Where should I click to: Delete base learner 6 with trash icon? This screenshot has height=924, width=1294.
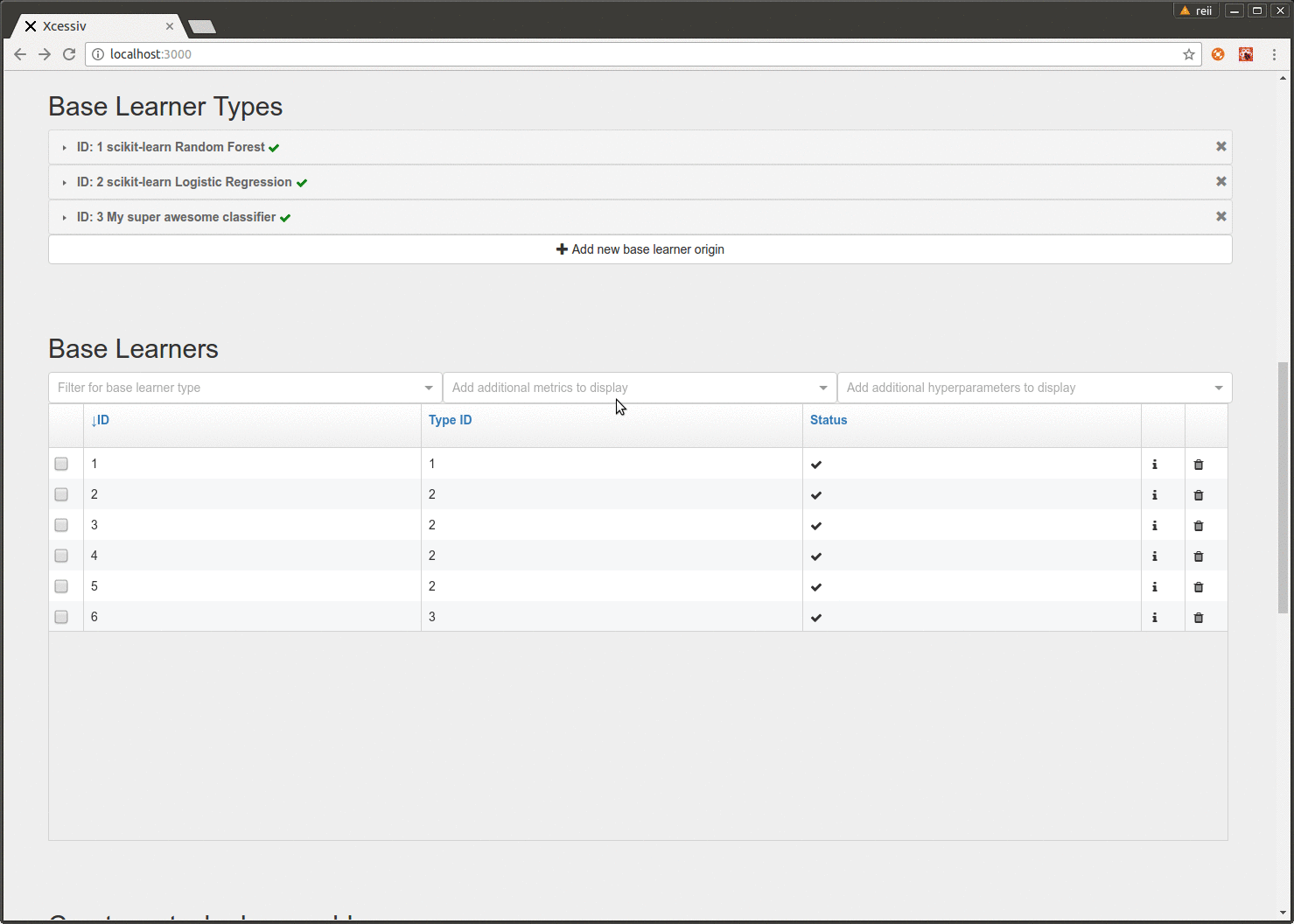[x=1199, y=617]
